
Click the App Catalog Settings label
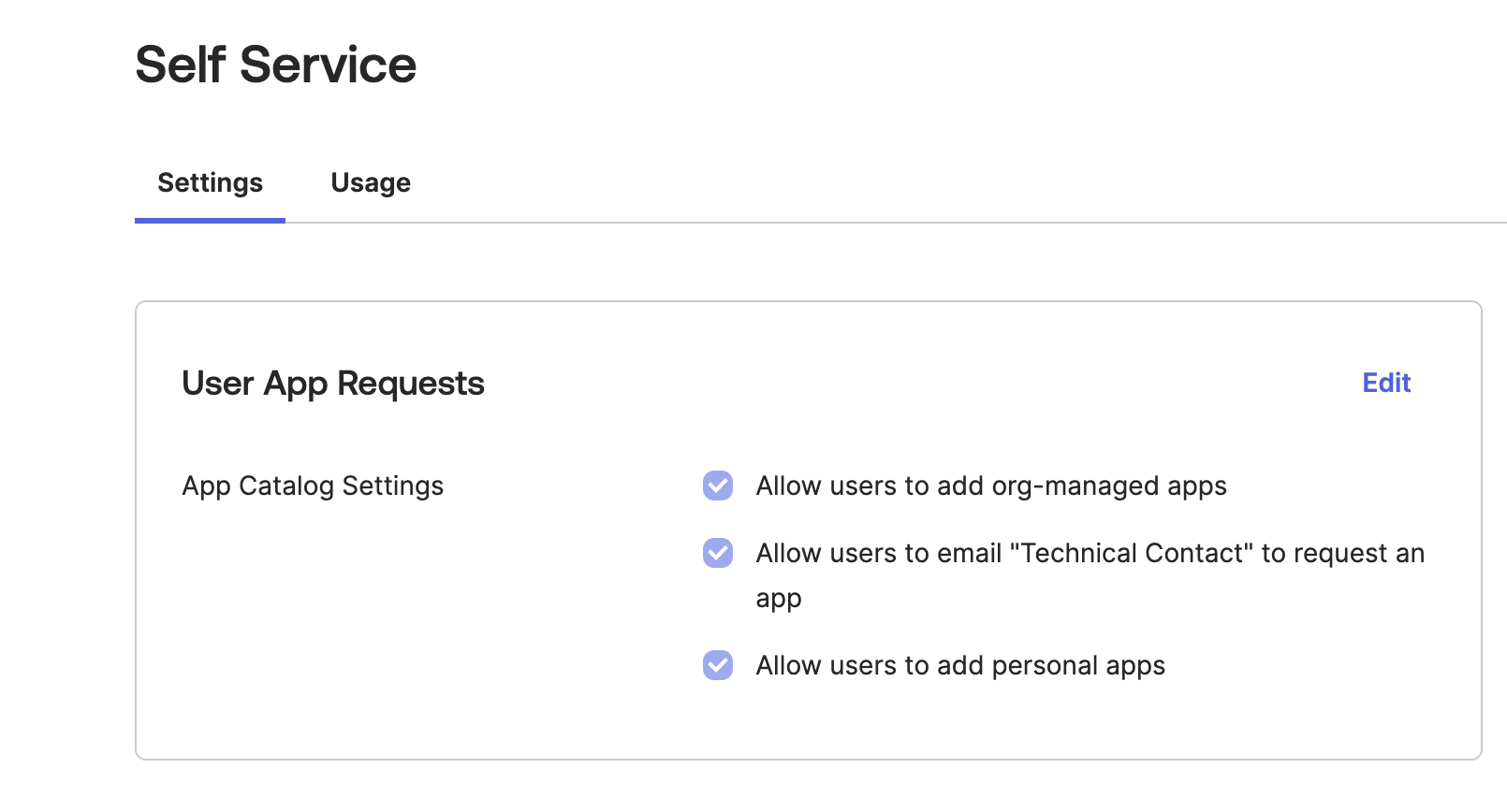[313, 486]
